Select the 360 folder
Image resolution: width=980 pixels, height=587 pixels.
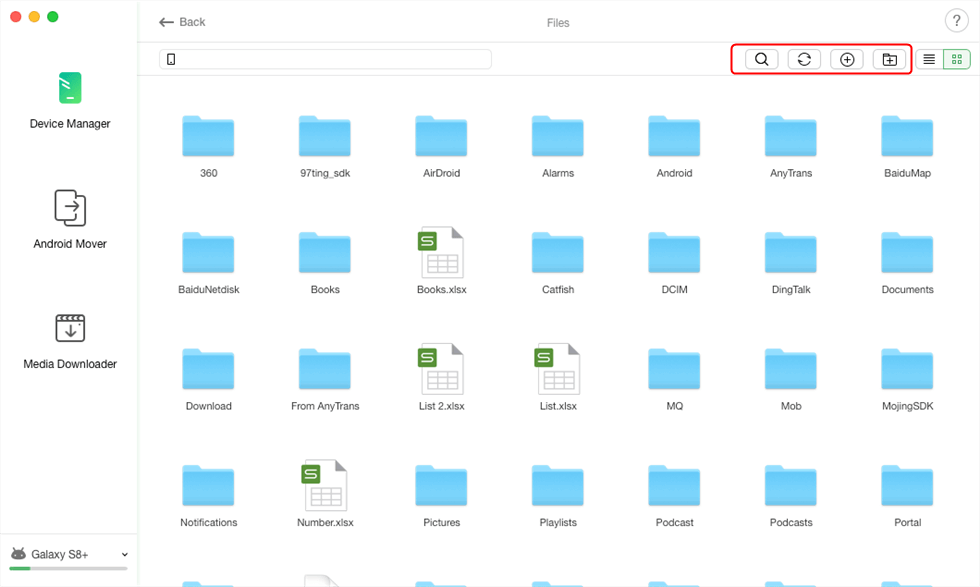[208, 147]
